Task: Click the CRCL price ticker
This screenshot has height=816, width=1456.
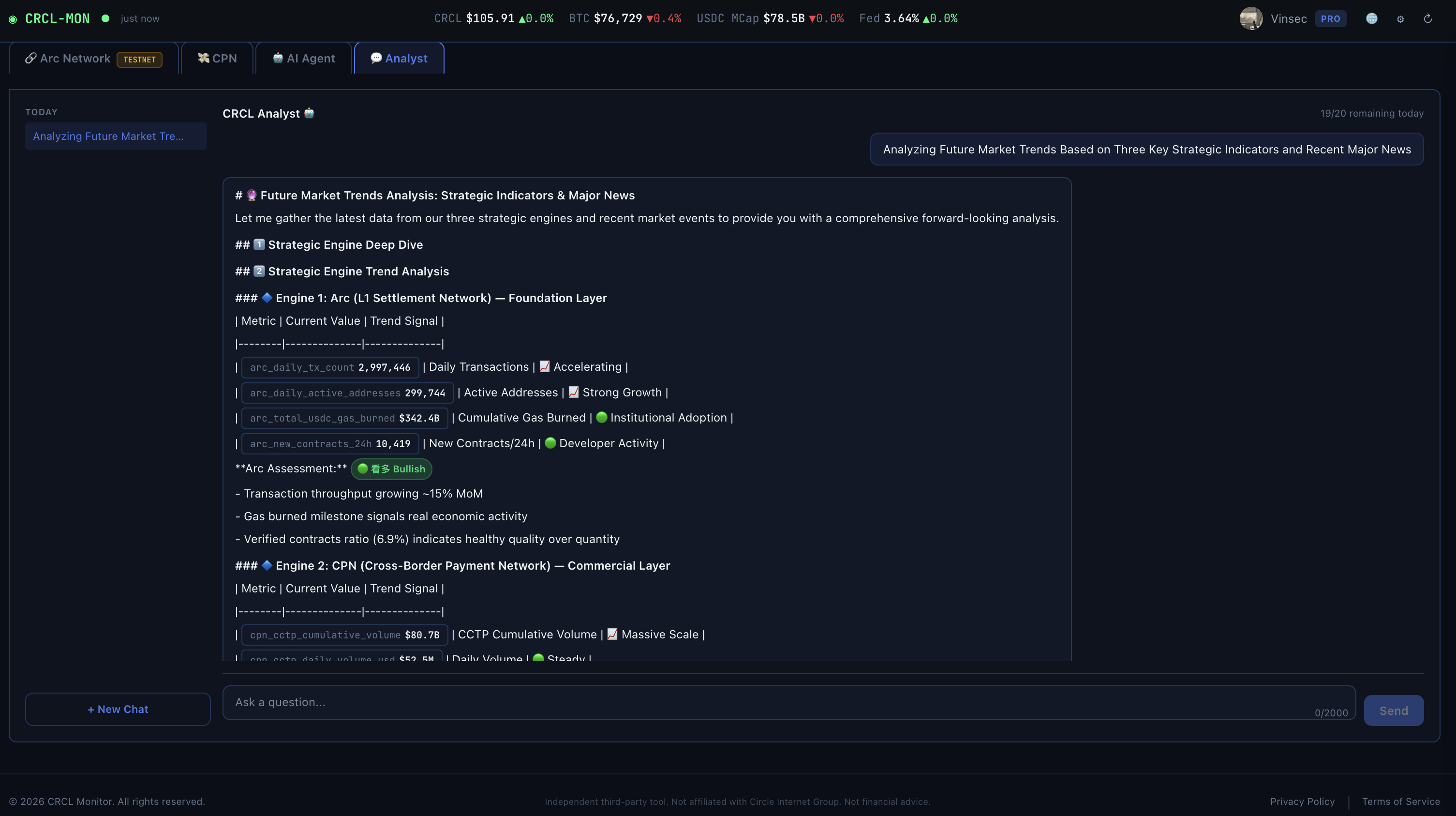Action: click(493, 19)
